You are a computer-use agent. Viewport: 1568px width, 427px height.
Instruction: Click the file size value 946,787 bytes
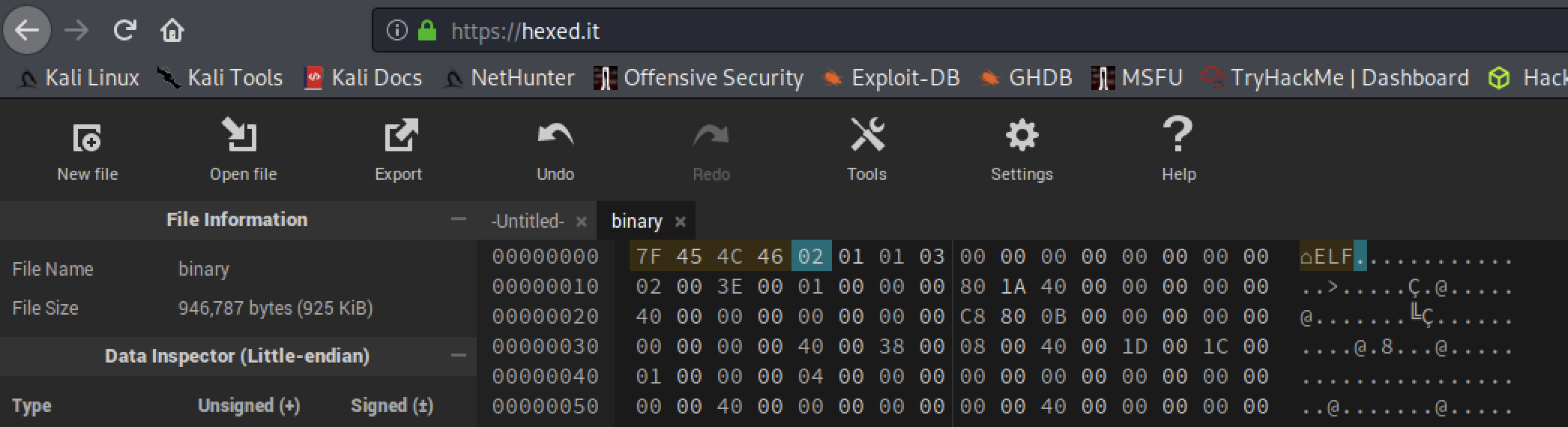[275, 308]
